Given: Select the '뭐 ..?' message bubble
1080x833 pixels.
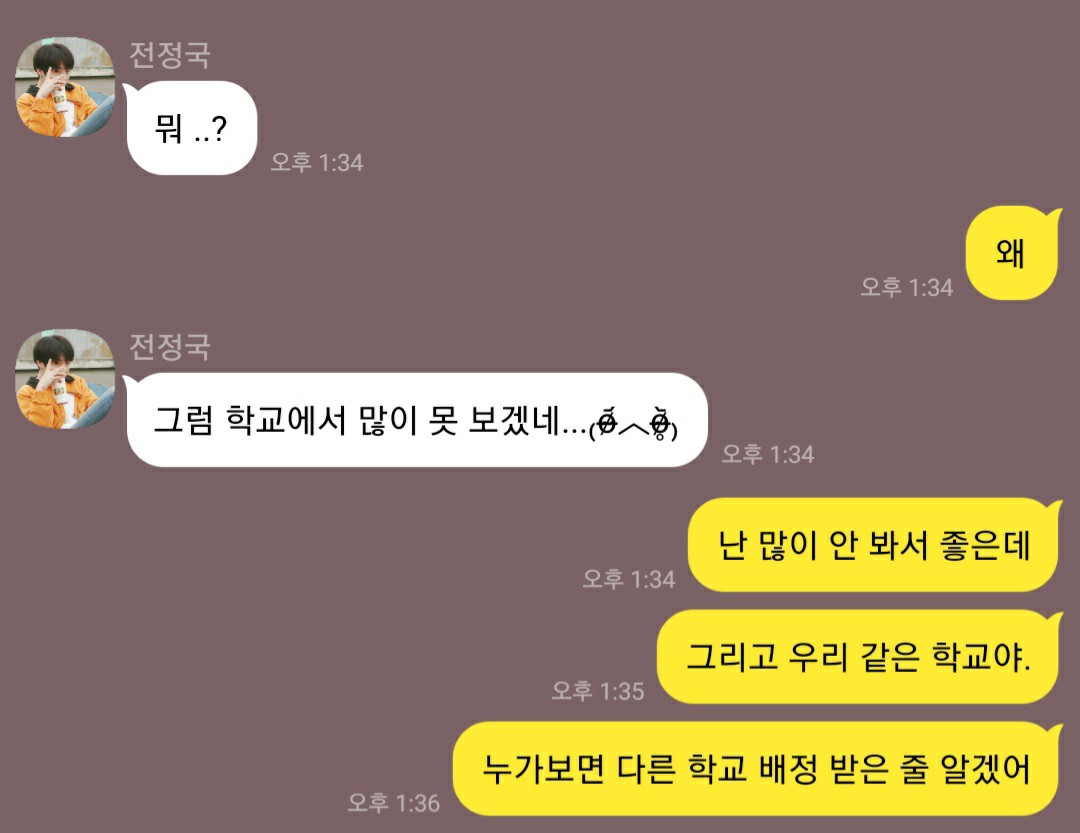Looking at the screenshot, I should pos(191,128).
